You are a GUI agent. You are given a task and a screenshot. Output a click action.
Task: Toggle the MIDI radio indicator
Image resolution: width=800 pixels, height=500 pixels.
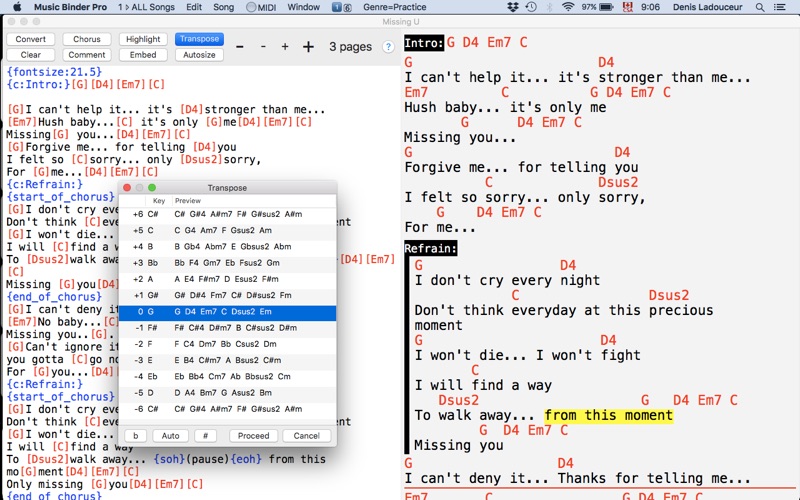coord(251,7)
